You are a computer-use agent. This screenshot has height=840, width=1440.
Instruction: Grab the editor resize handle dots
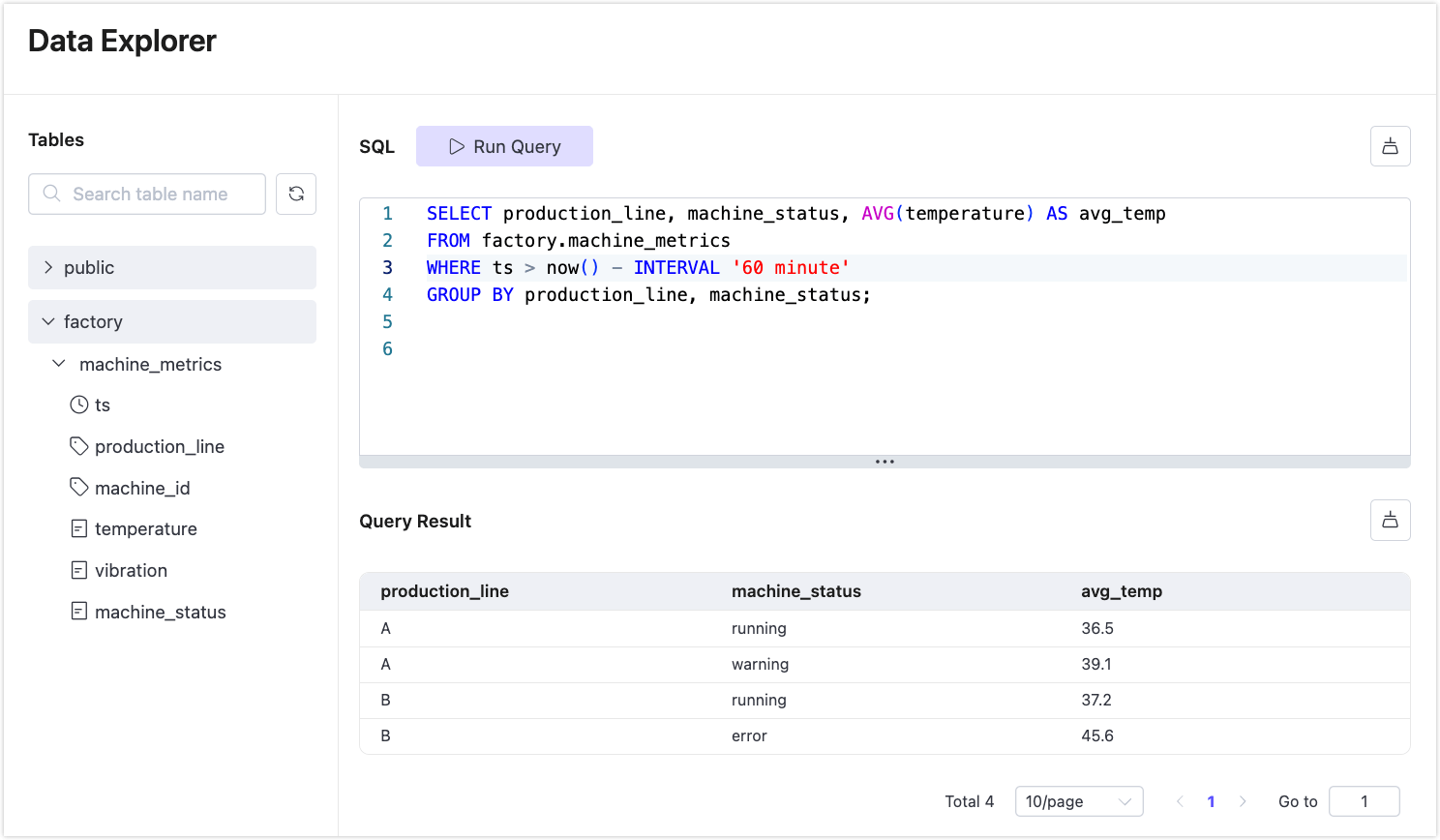pyautogui.click(x=885, y=462)
